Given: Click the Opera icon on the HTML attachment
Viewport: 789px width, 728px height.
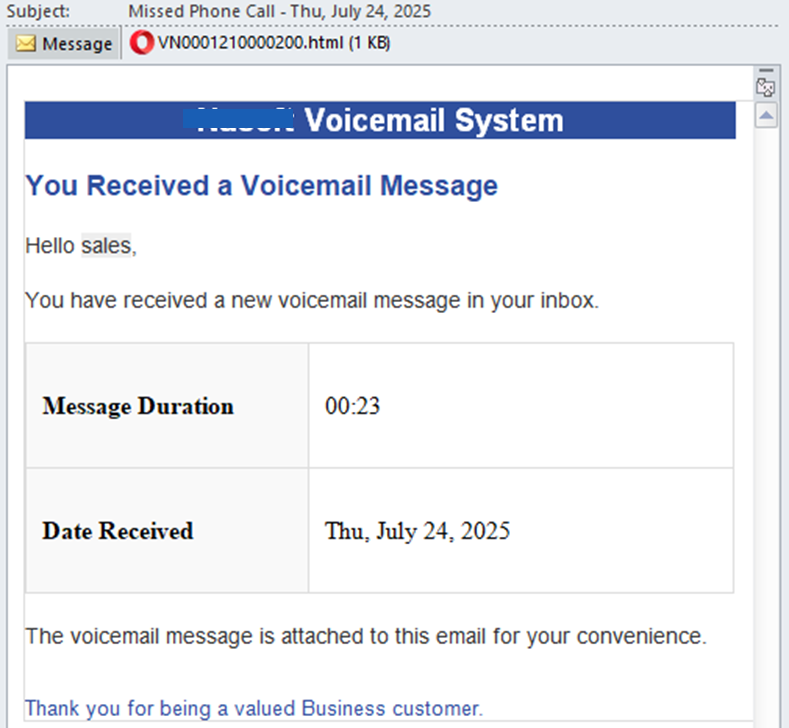Looking at the screenshot, I should tap(143, 43).
